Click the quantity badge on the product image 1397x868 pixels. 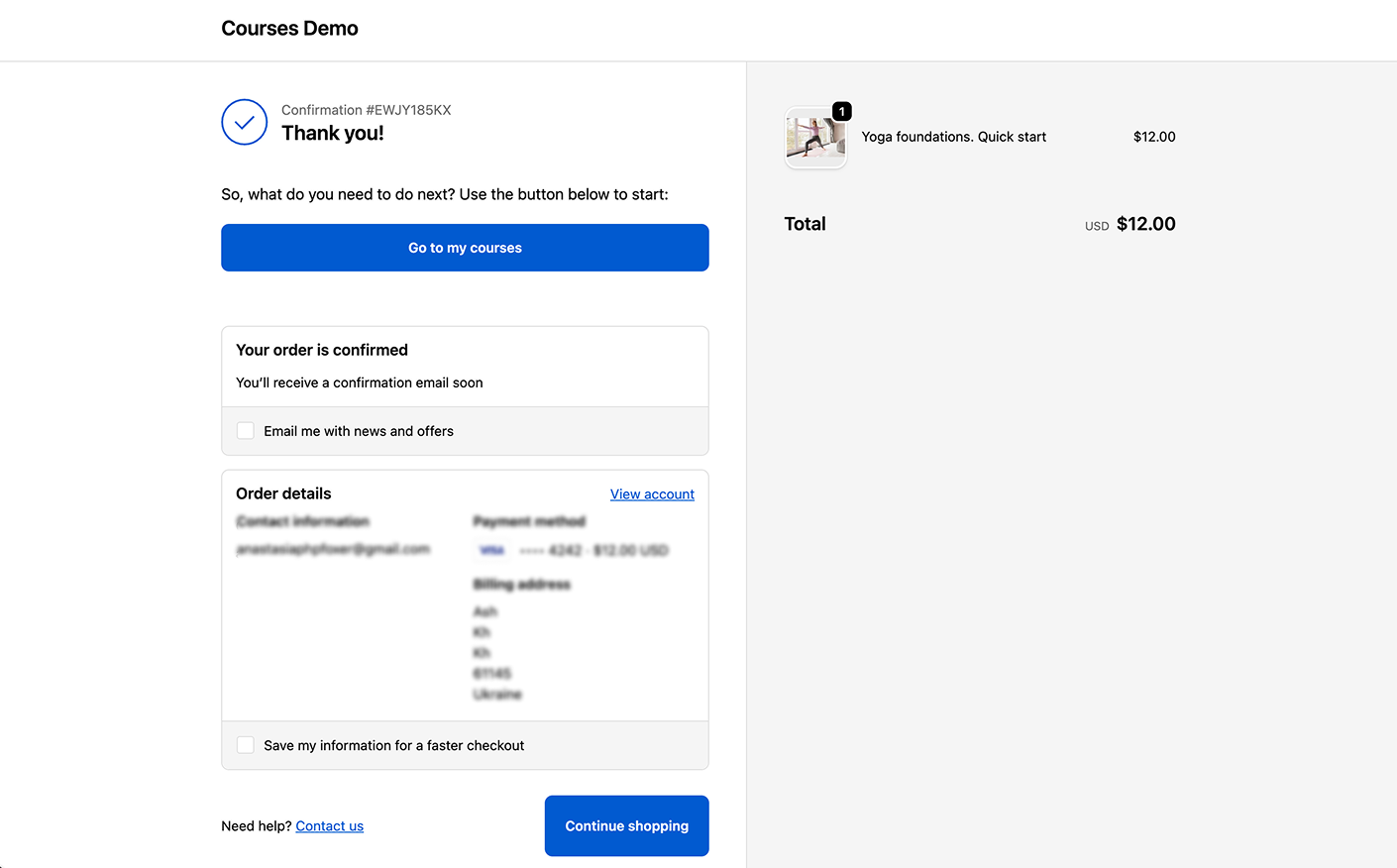click(x=841, y=112)
